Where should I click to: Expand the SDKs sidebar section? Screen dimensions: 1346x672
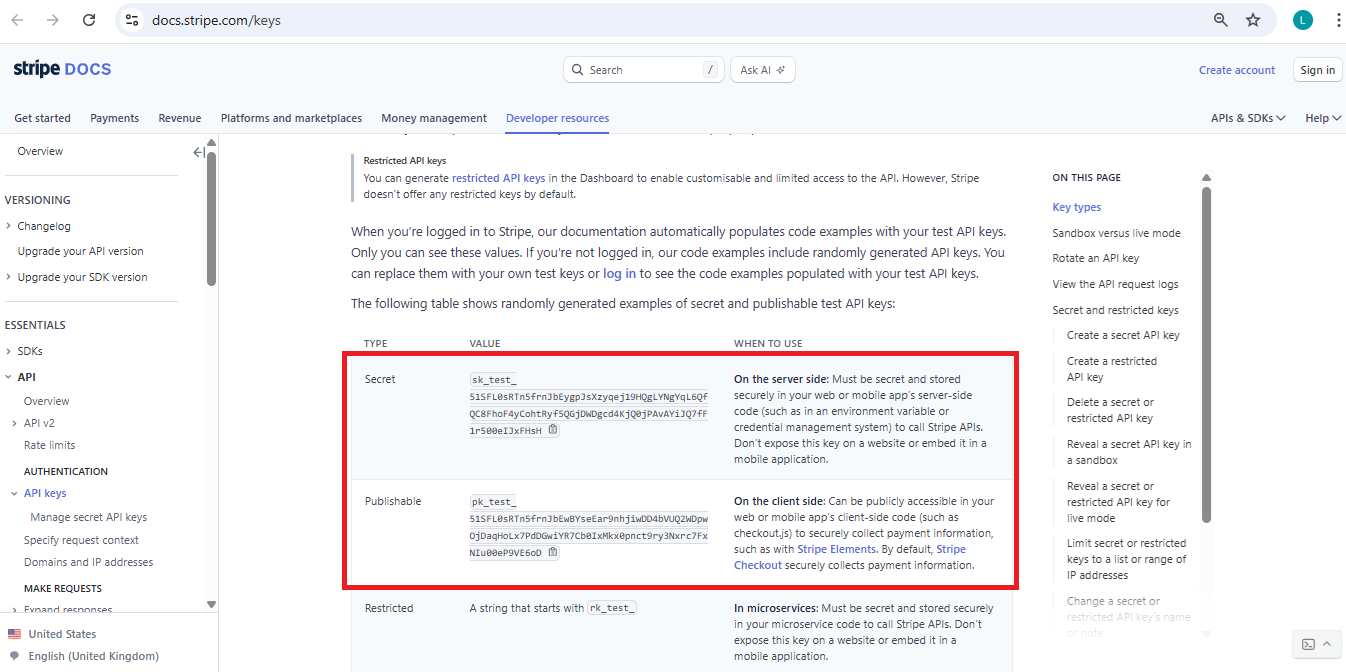[9, 351]
